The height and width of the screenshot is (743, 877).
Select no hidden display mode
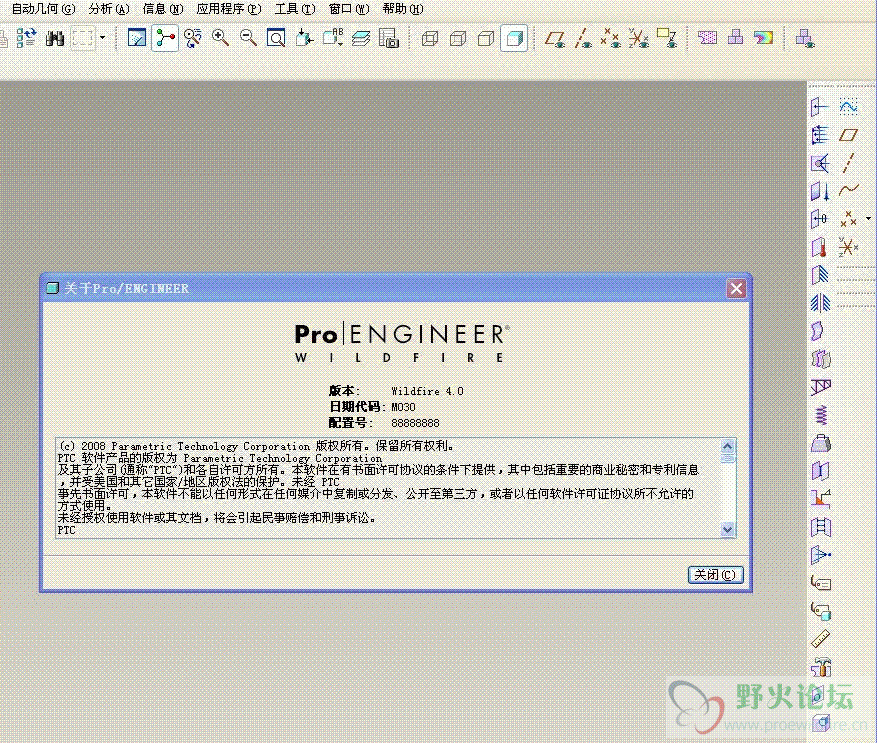[x=486, y=38]
